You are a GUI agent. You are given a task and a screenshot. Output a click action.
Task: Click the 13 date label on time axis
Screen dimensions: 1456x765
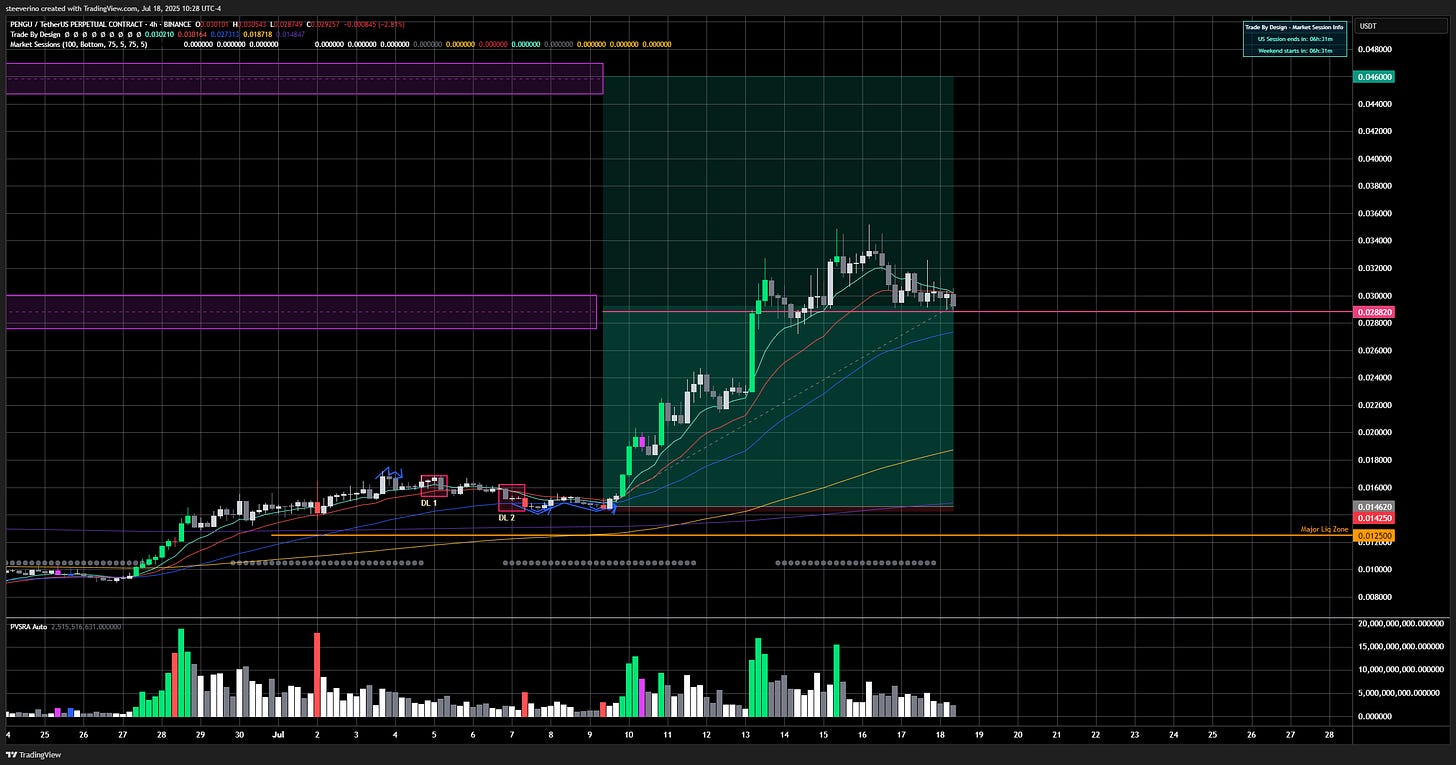pyautogui.click(x=745, y=734)
